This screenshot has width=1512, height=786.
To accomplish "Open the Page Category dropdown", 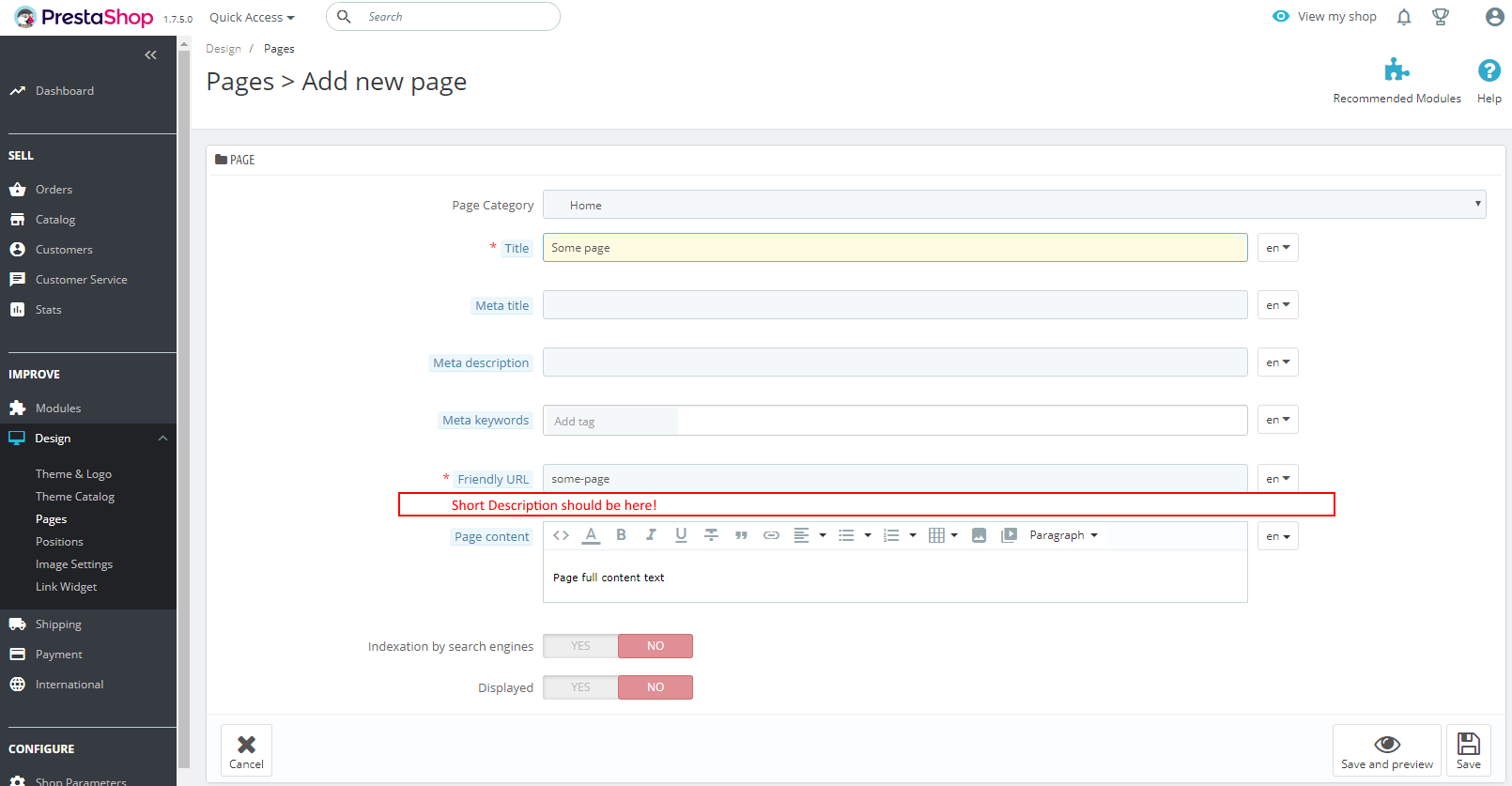I will pos(1014,205).
